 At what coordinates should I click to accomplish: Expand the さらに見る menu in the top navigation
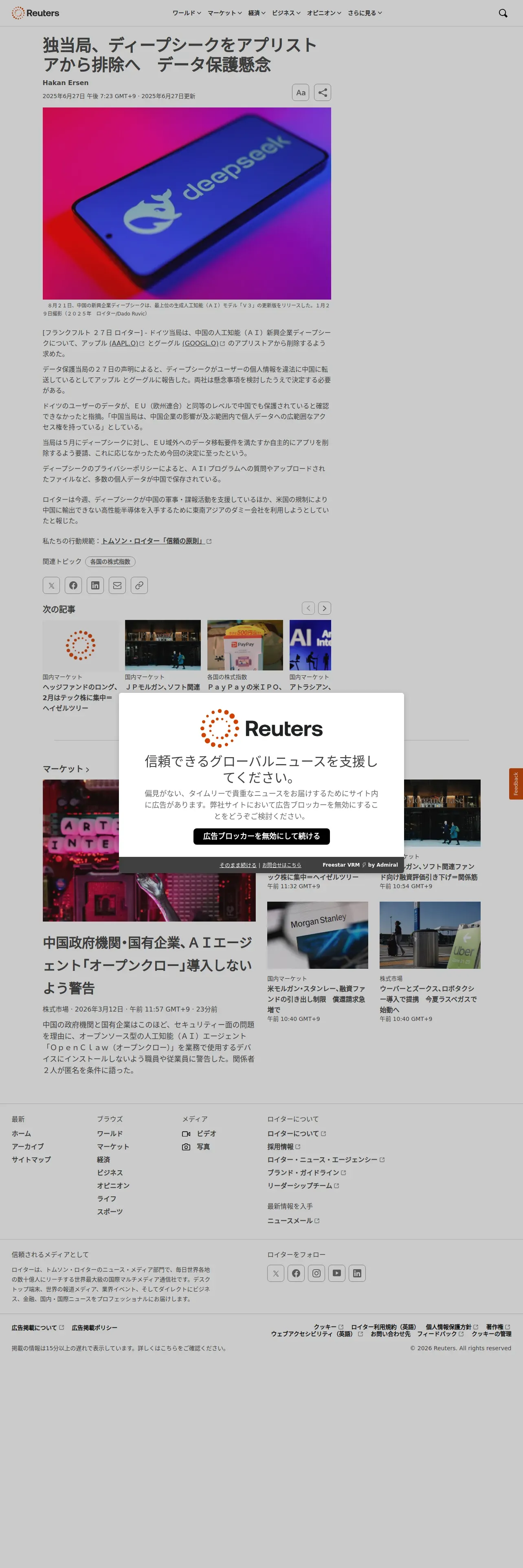[x=365, y=13]
